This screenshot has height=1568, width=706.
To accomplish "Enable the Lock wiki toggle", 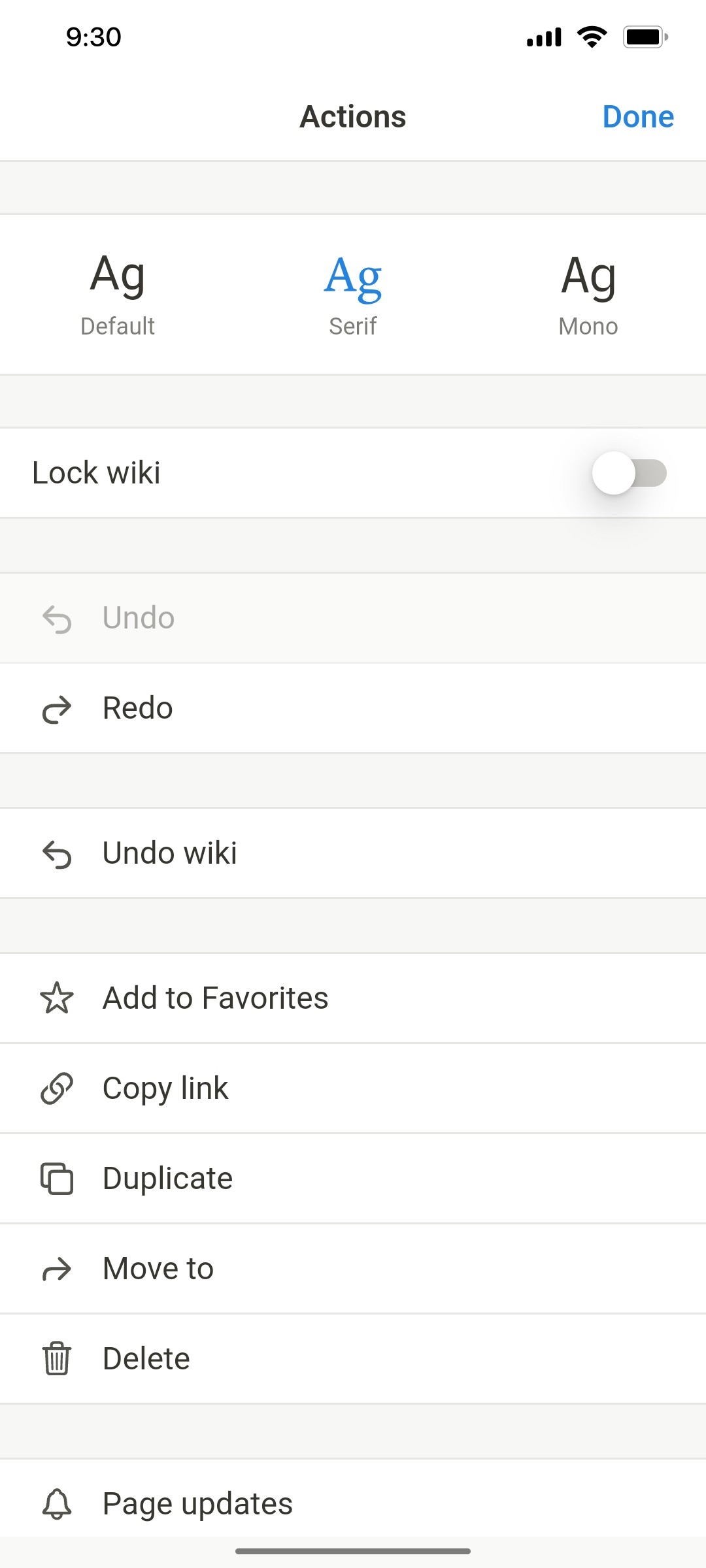I will pos(628,472).
